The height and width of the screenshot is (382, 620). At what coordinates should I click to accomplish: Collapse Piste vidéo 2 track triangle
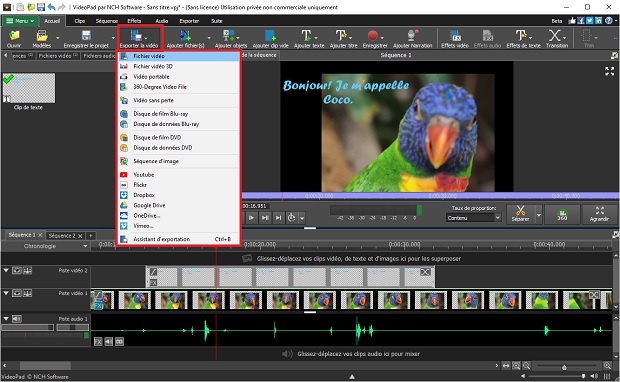[x=6, y=270]
